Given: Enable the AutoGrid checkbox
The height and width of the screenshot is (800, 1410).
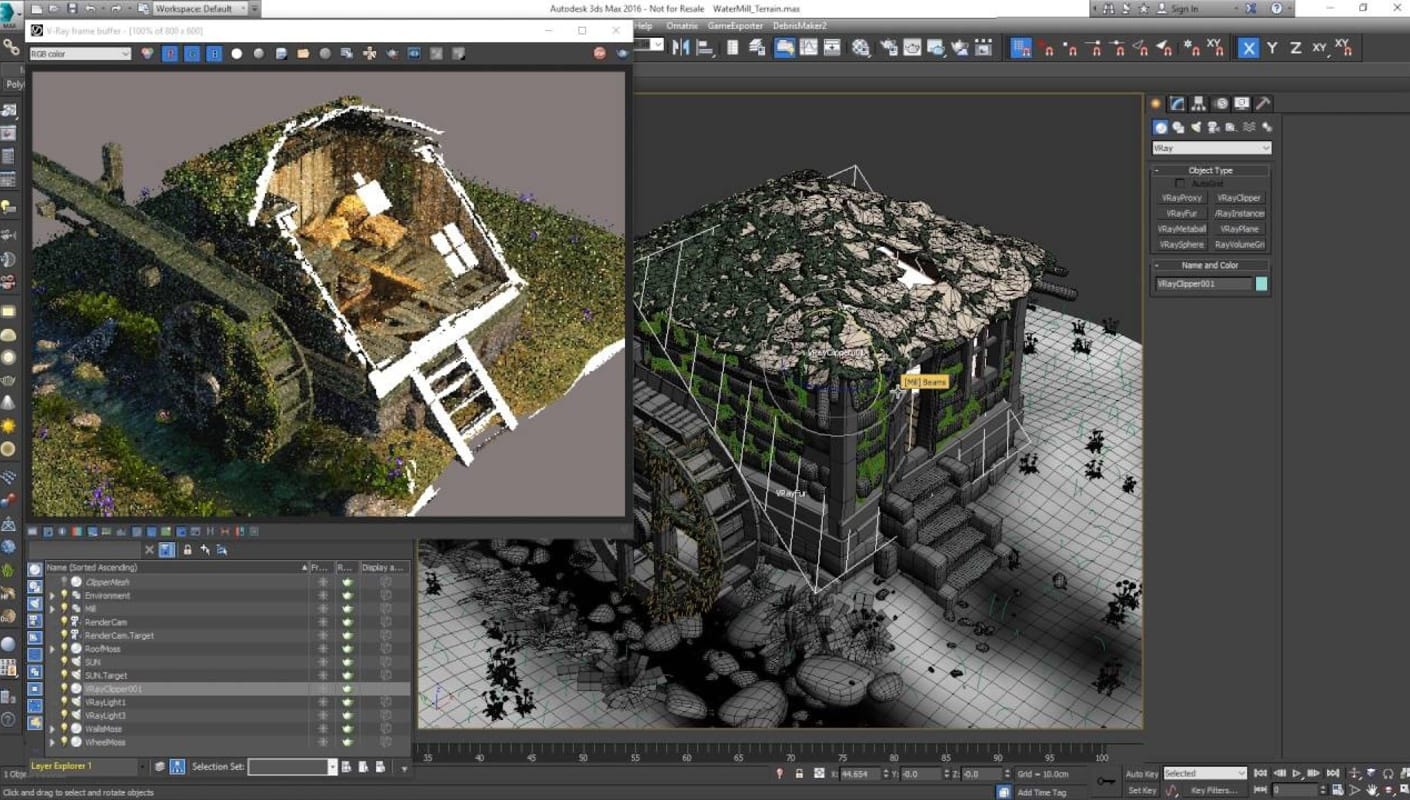Looking at the screenshot, I should point(1180,184).
